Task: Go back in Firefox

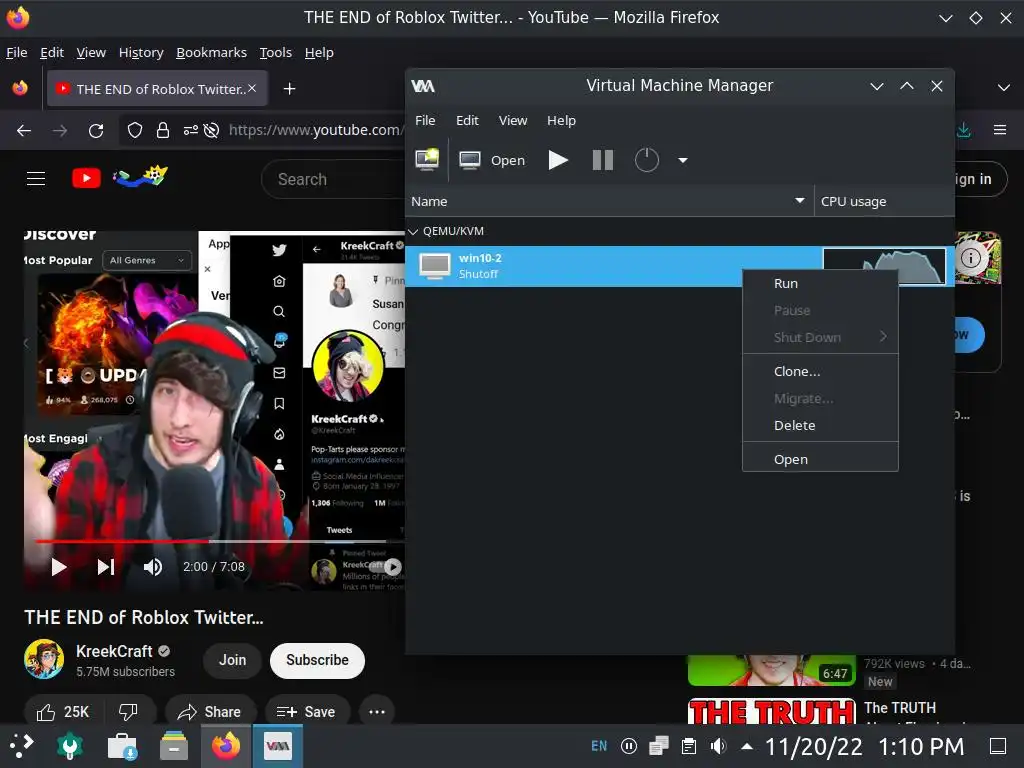Action: point(24,131)
